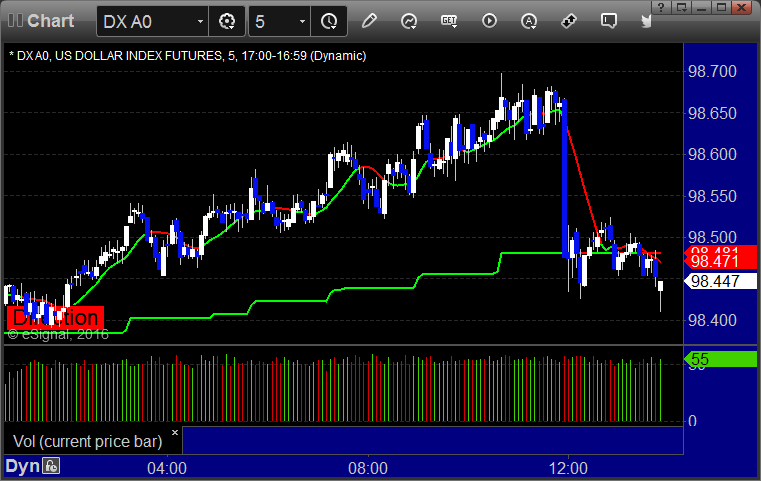Click the 08:00 time axis label
Image resolution: width=761 pixels, height=481 pixels.
(368, 468)
